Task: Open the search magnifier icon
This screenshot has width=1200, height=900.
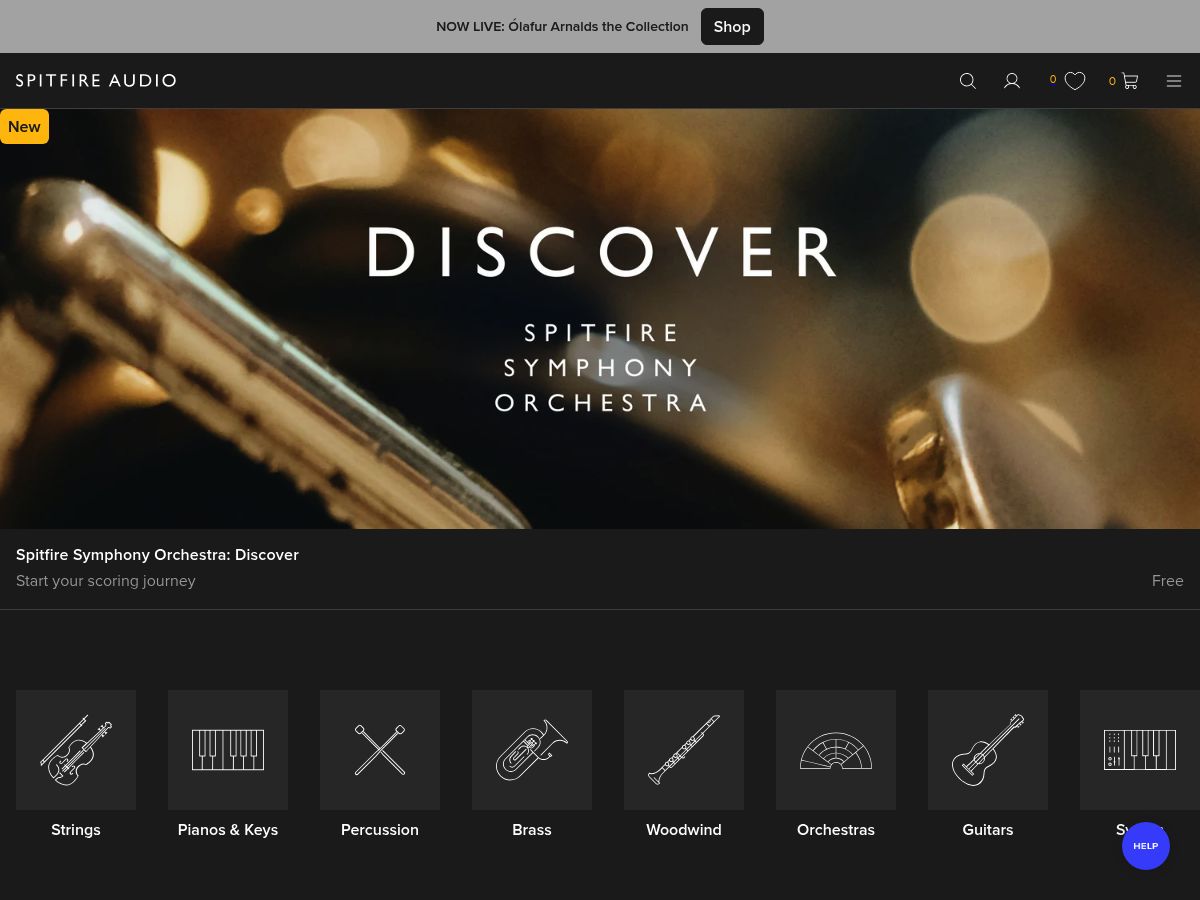Action: point(967,81)
